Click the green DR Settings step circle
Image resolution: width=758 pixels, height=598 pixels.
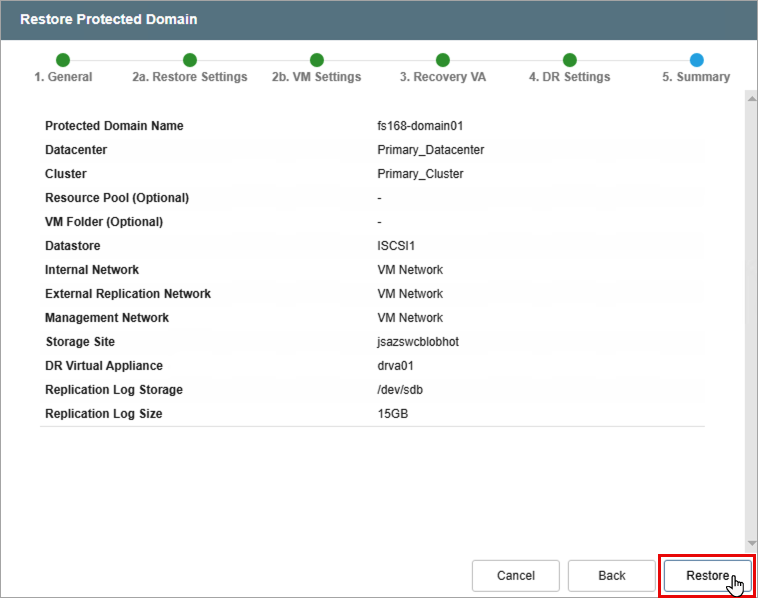(x=570, y=60)
